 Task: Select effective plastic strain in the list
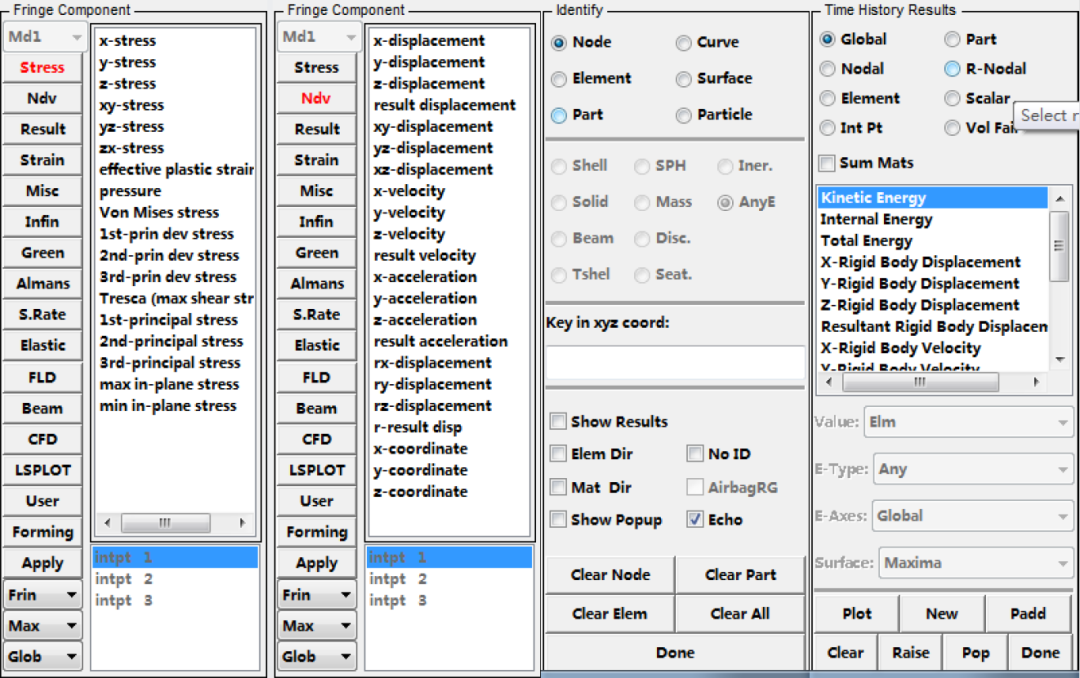(x=176, y=170)
